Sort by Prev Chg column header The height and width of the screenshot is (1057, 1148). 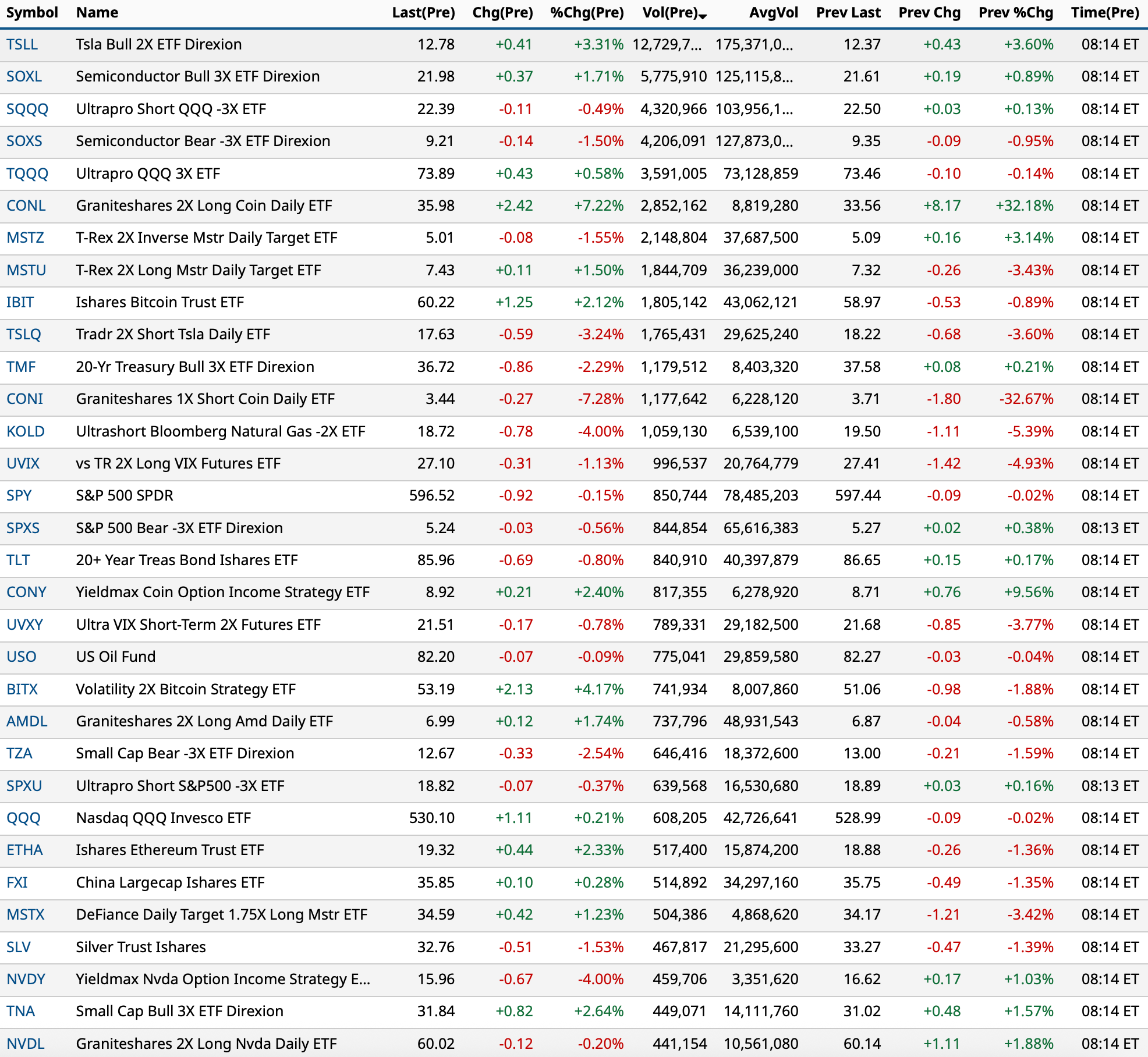929,12
